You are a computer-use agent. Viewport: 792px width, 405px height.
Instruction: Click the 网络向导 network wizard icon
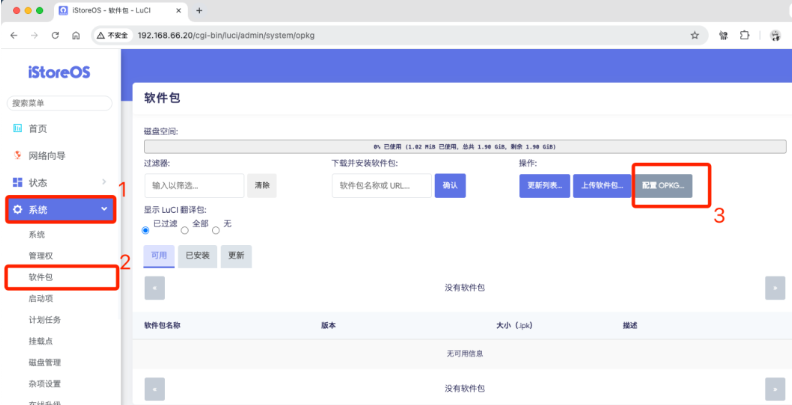pos(17,156)
